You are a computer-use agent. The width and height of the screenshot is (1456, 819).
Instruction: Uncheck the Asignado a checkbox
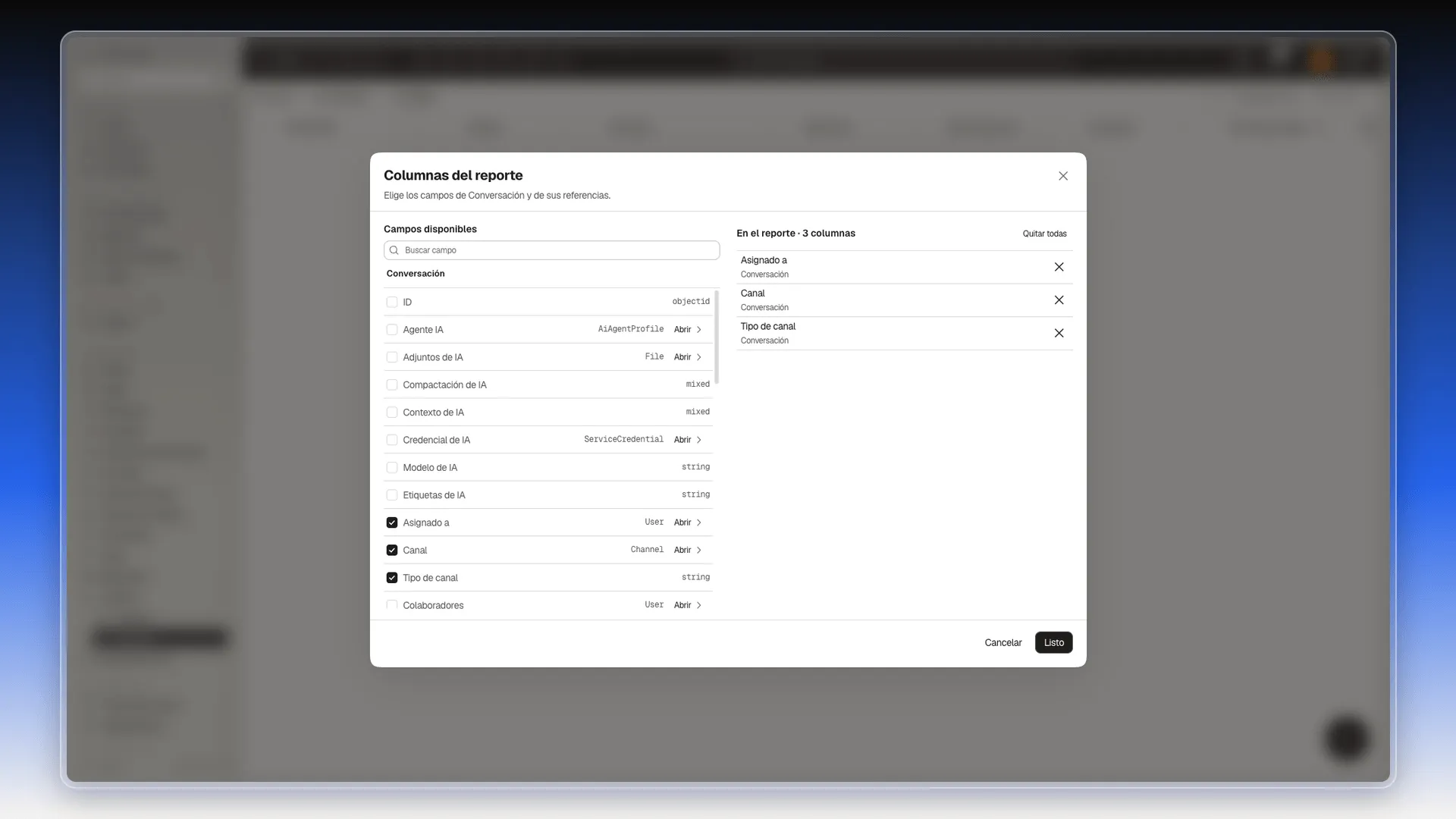click(392, 522)
